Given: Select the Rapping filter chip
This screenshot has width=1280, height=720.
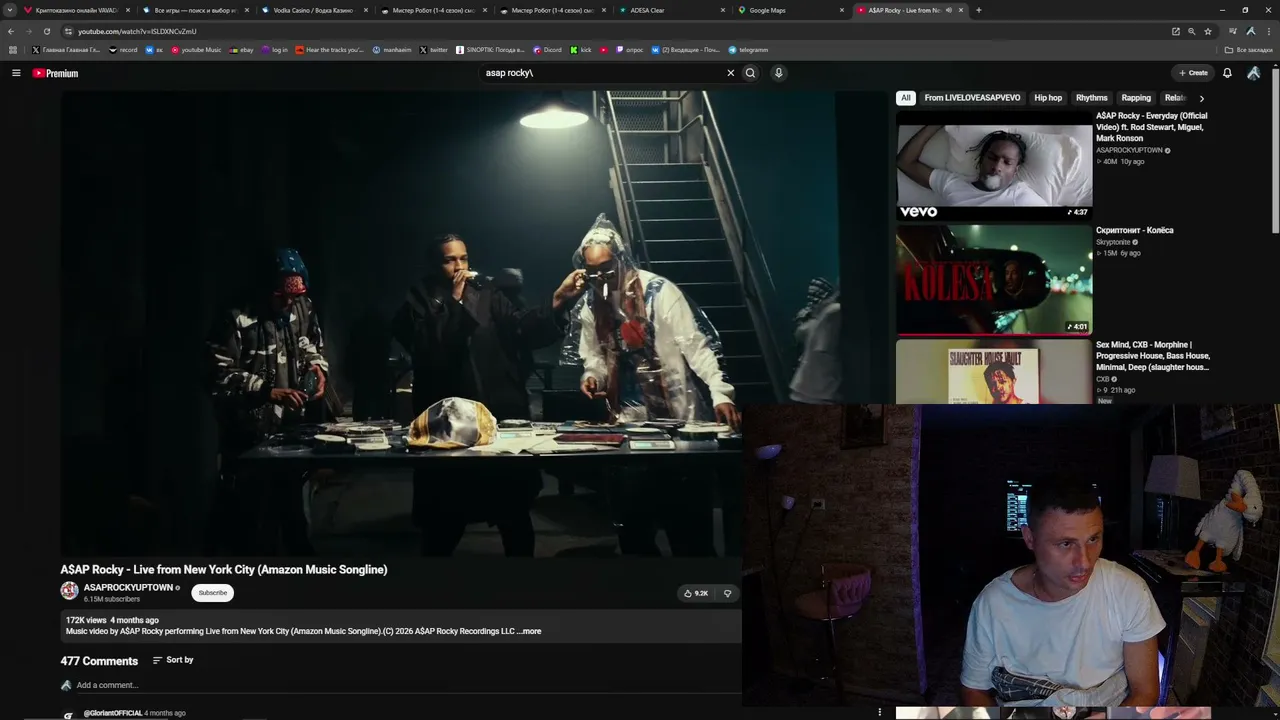Looking at the screenshot, I should [1136, 98].
